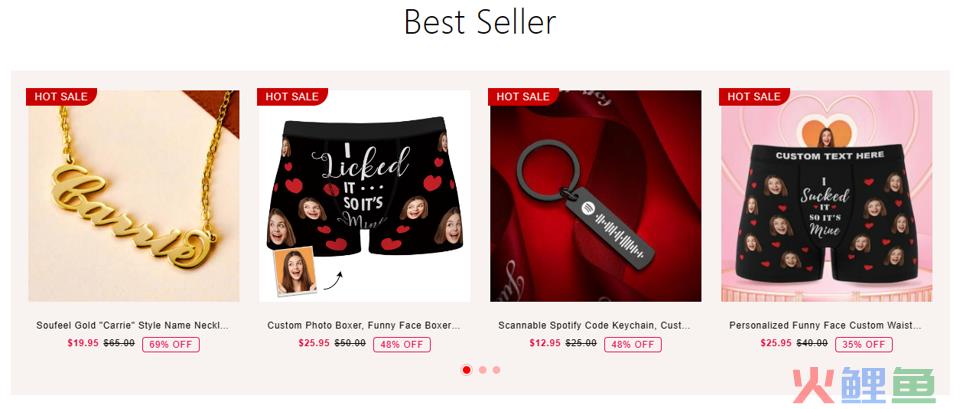This screenshot has height=409, width=960.
Task: Open the 'Custom Text Here' waistband boxer image
Action: [x=827, y=196]
